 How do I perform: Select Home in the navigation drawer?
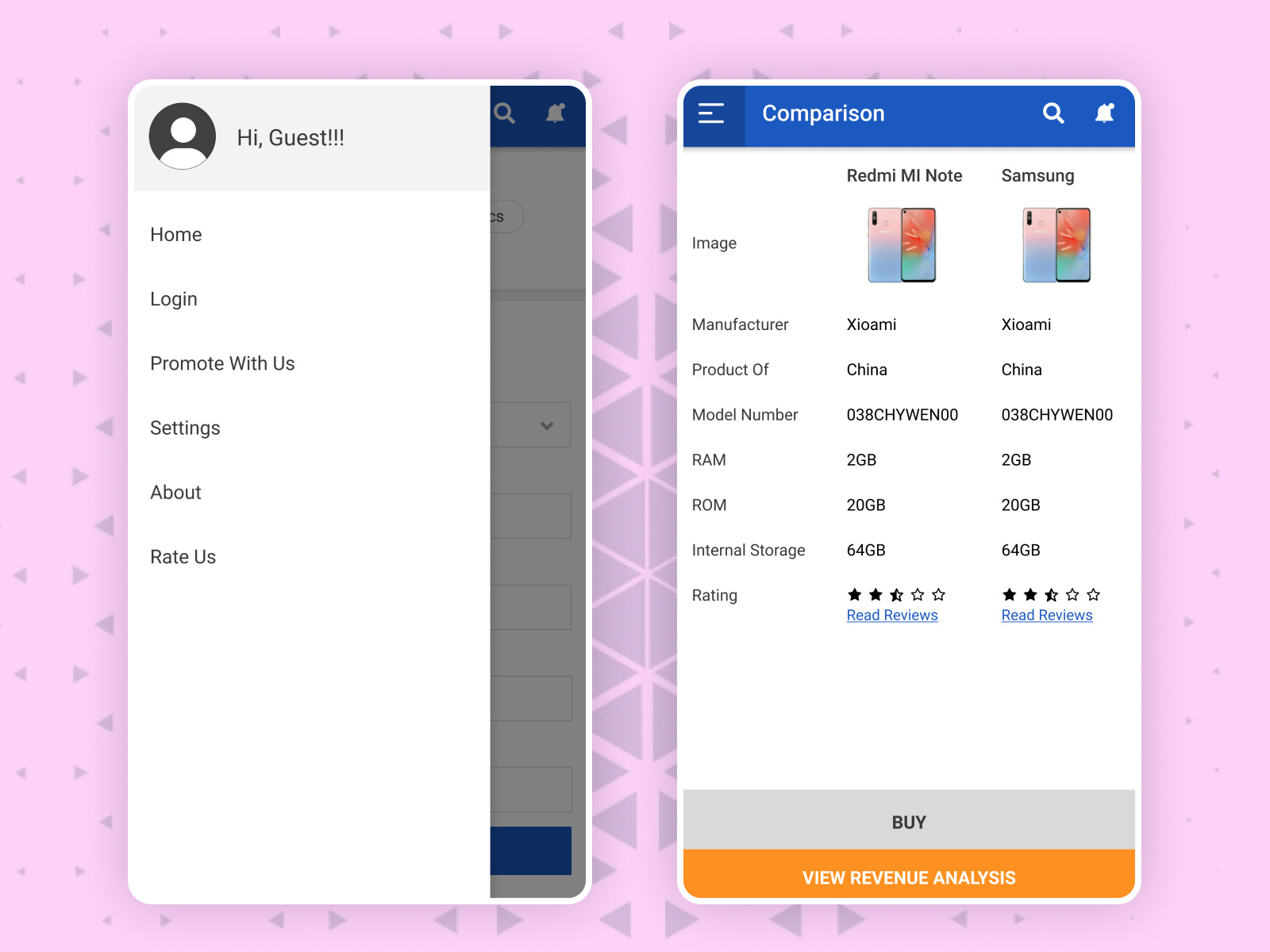pos(175,235)
